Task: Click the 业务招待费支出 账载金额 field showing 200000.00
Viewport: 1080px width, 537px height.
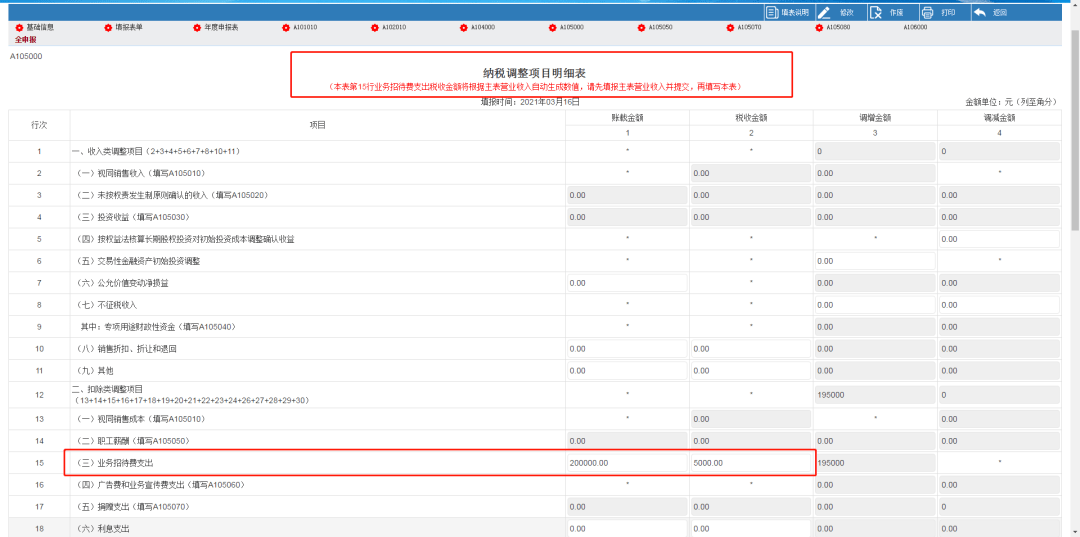Action: tap(626, 462)
